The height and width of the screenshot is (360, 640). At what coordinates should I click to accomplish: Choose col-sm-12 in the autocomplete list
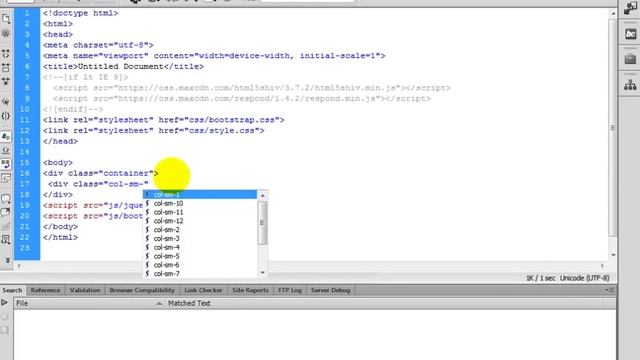coord(200,221)
